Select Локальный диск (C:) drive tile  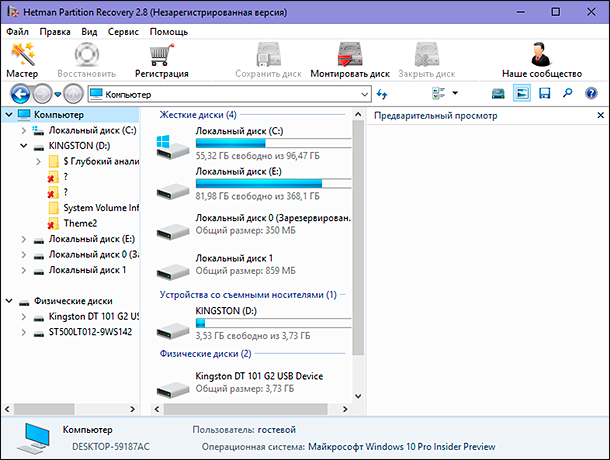[x=253, y=143]
